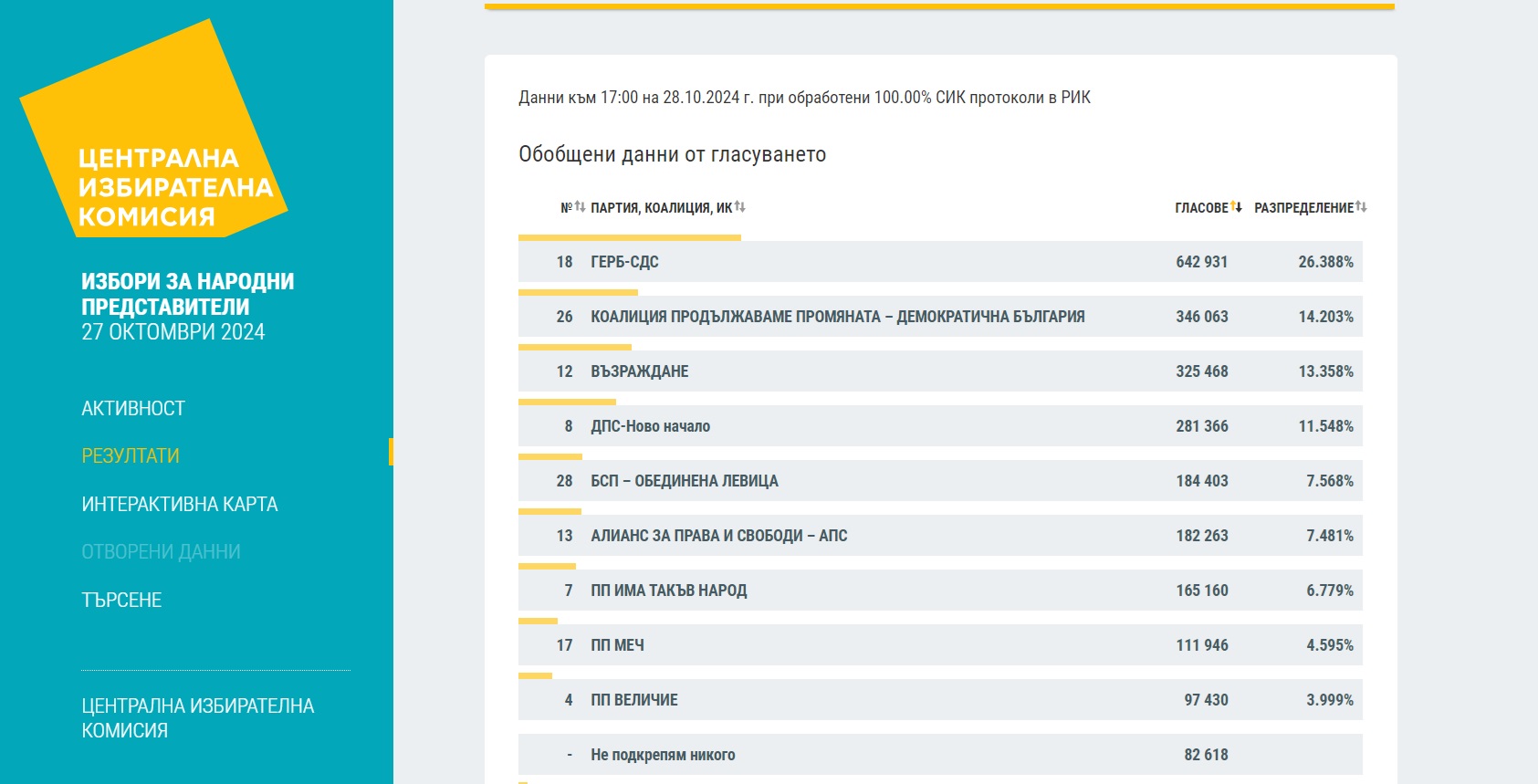Image resolution: width=1538 pixels, height=784 pixels.
Task: Click vote count 97 430
Action: coord(1206,700)
